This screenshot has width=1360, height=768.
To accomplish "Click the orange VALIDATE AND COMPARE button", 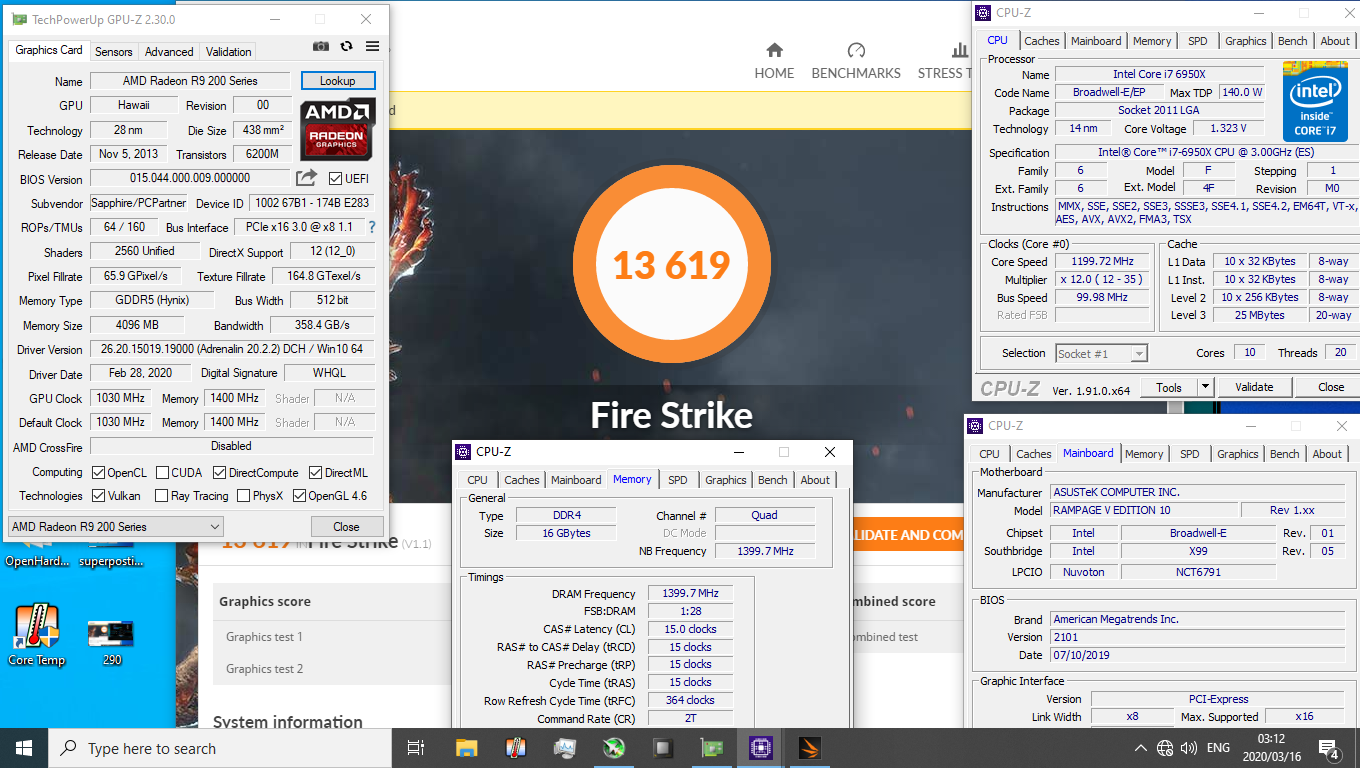I will 907,535.
